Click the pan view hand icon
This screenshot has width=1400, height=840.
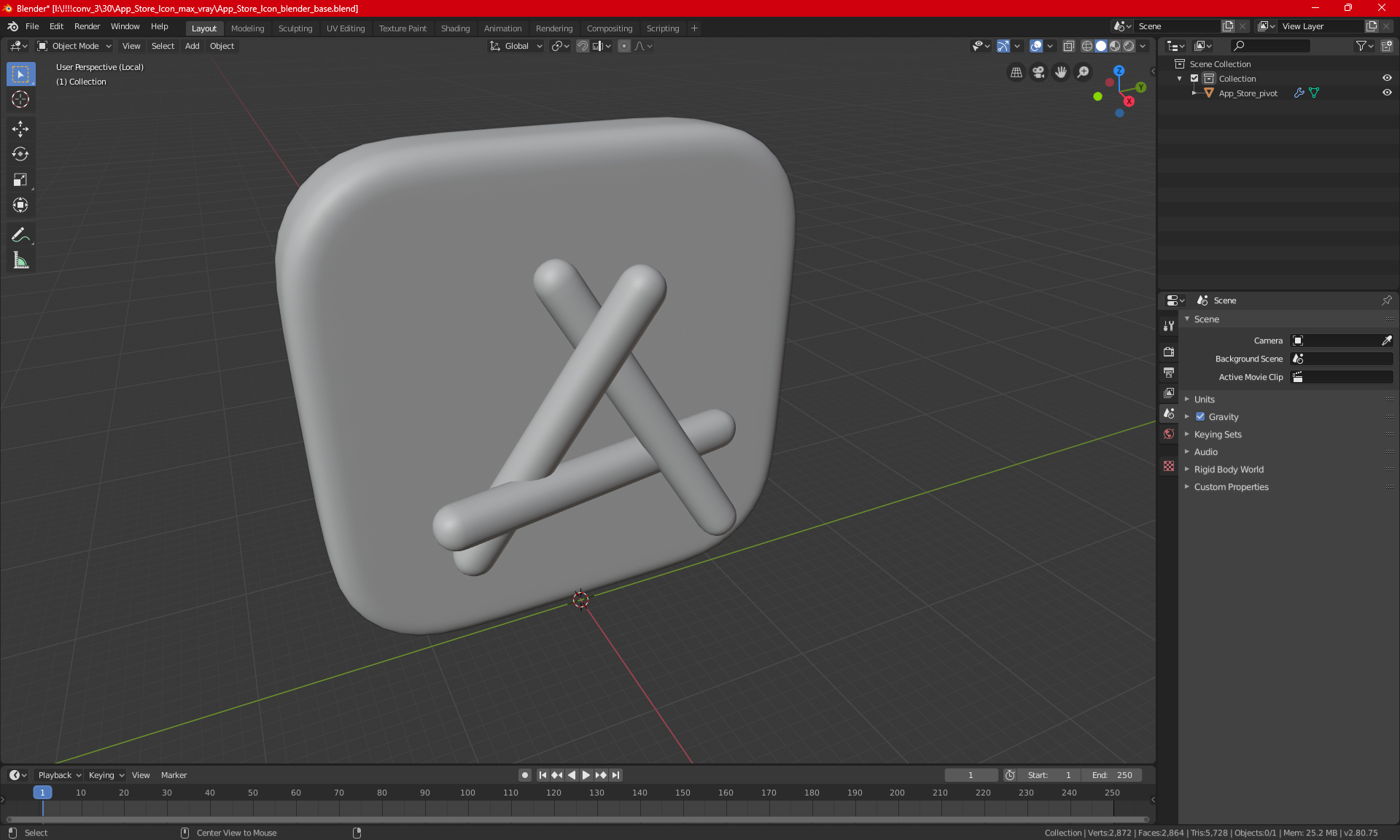click(x=1061, y=72)
